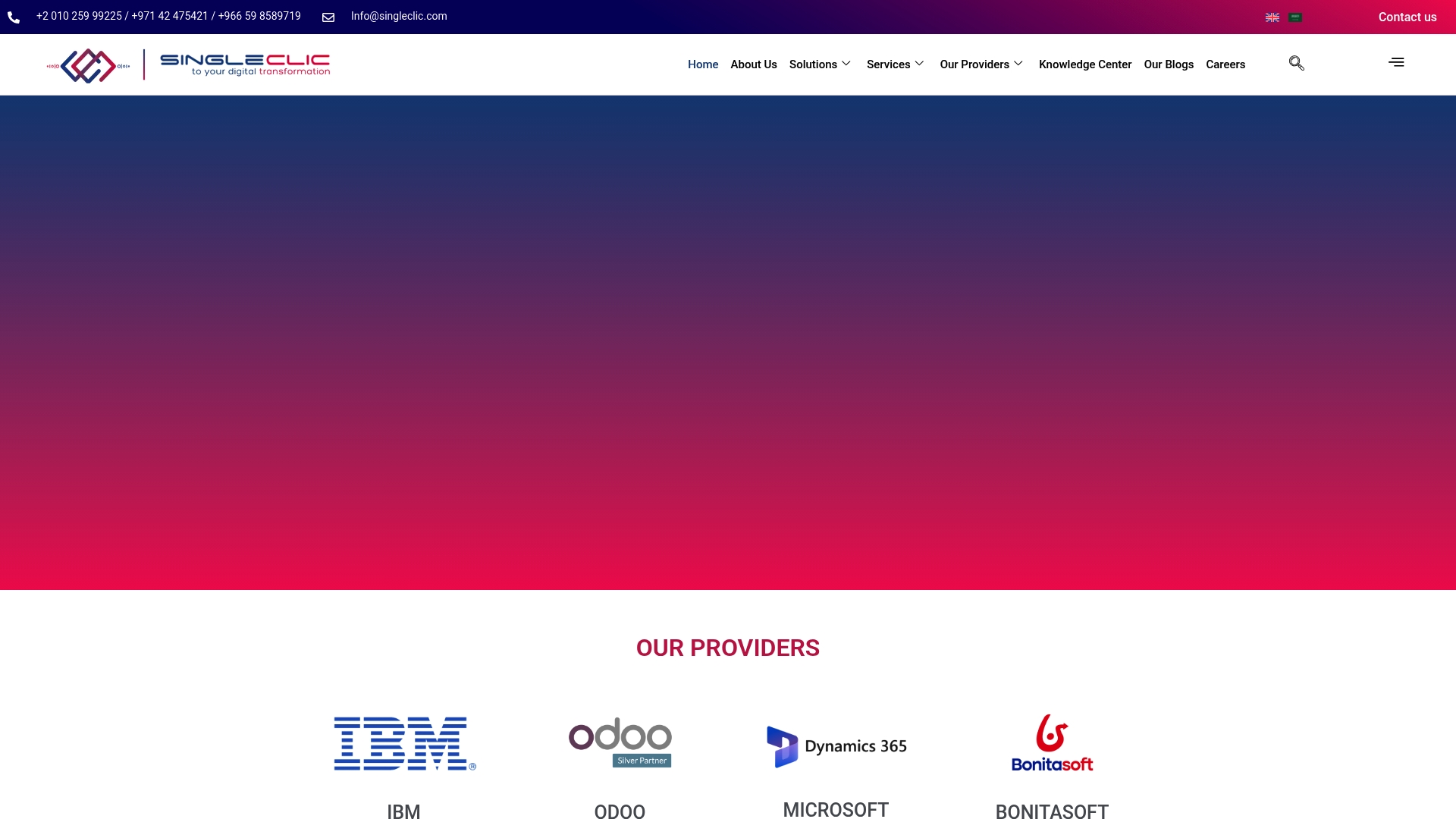Image resolution: width=1456 pixels, height=819 pixels.
Task: Click the envelope email icon
Action: point(328,17)
